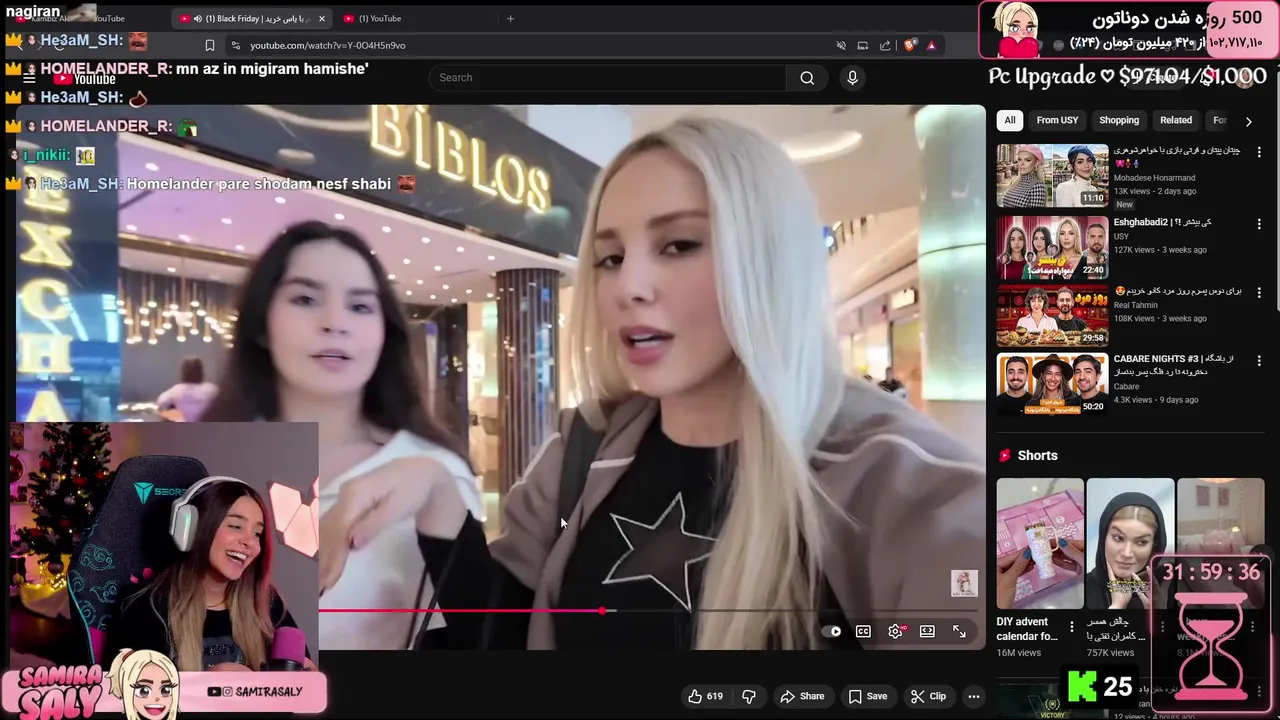Click the Clip button
Viewport: 1280px width, 720px height.
tap(928, 696)
